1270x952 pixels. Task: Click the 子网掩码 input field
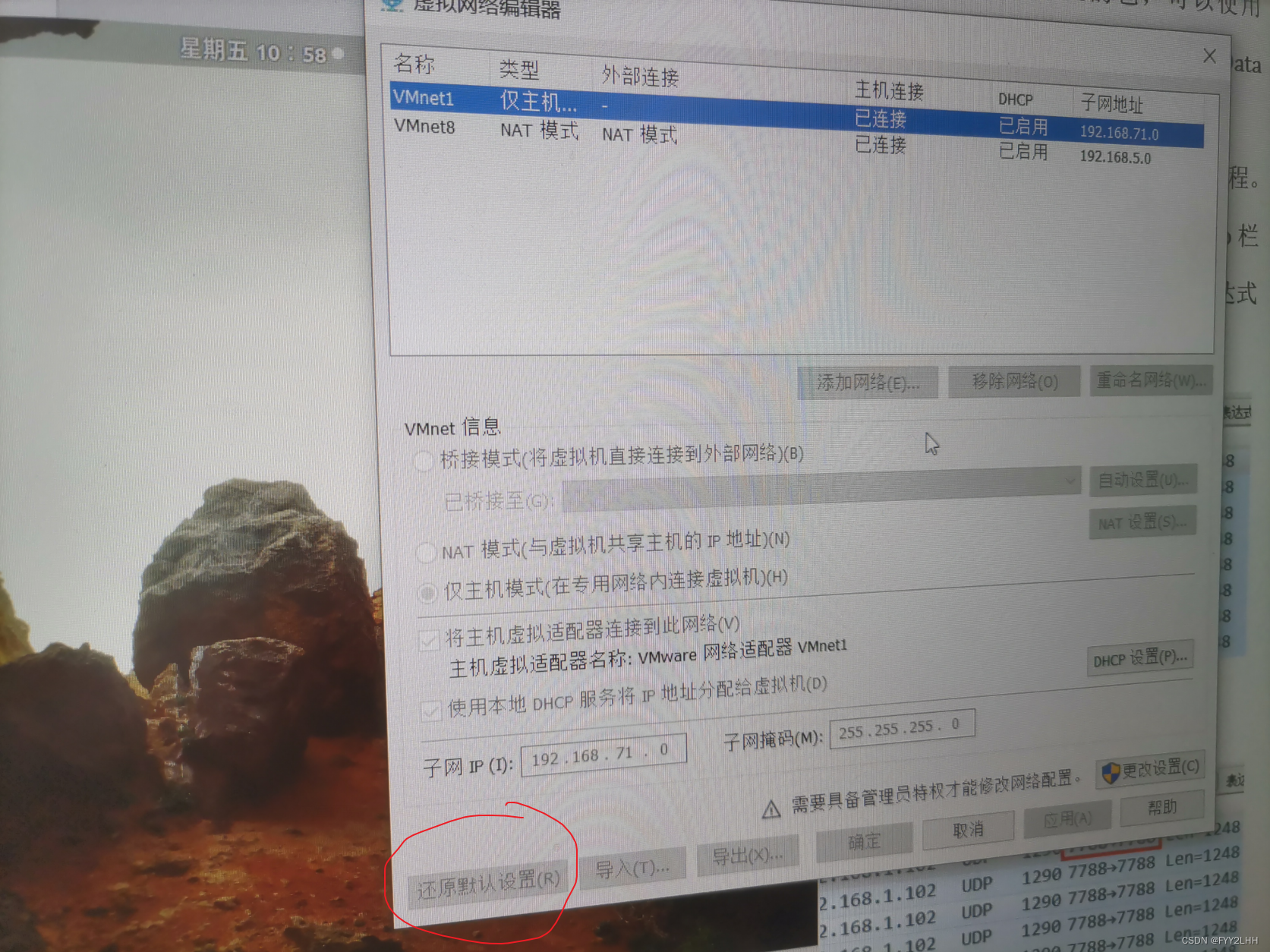click(902, 729)
